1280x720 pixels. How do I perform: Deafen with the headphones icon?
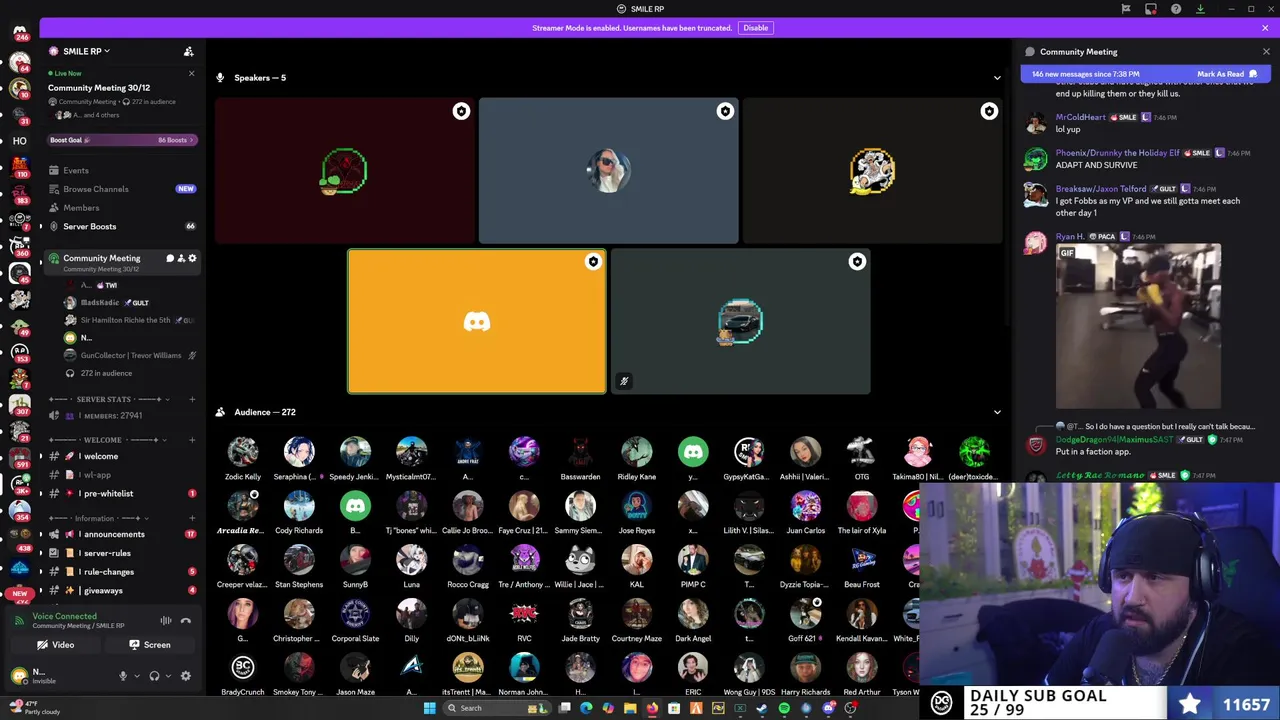(154, 676)
